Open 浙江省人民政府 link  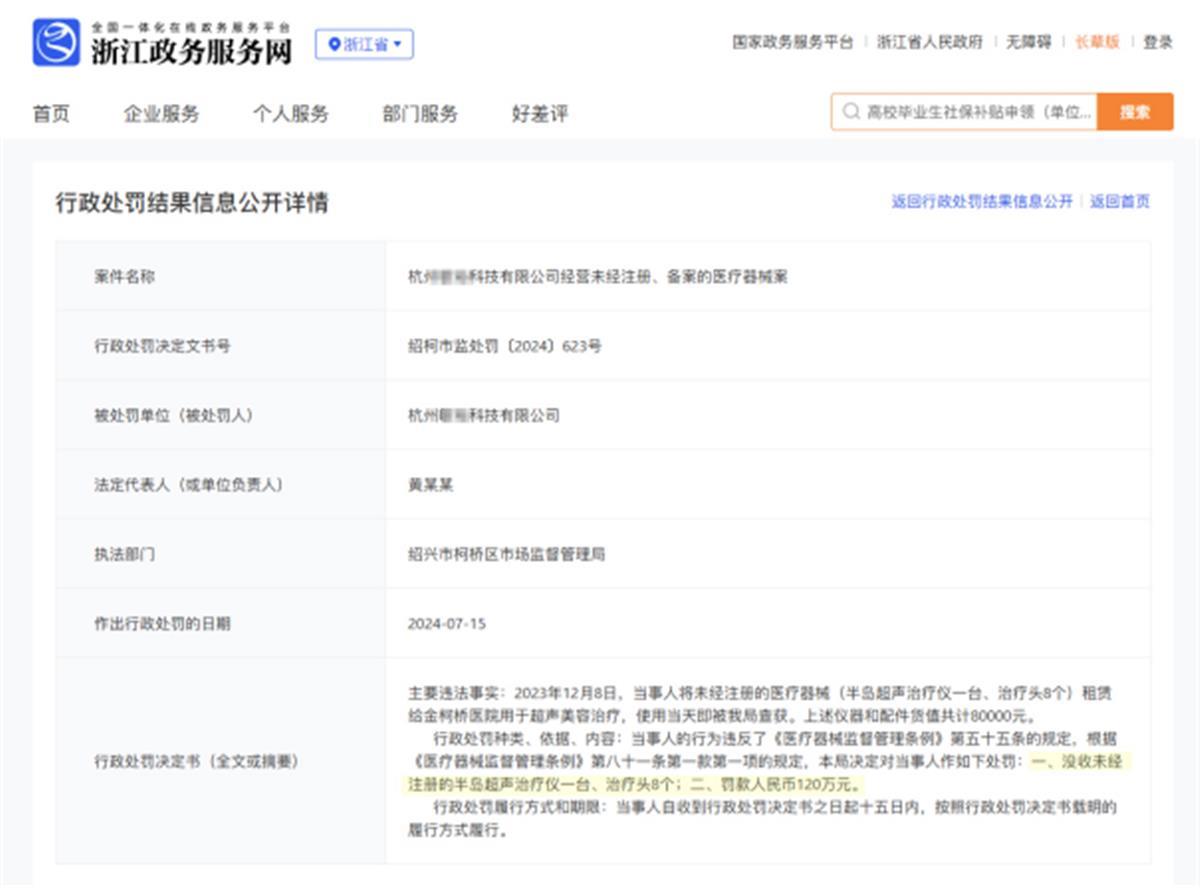(x=930, y=42)
